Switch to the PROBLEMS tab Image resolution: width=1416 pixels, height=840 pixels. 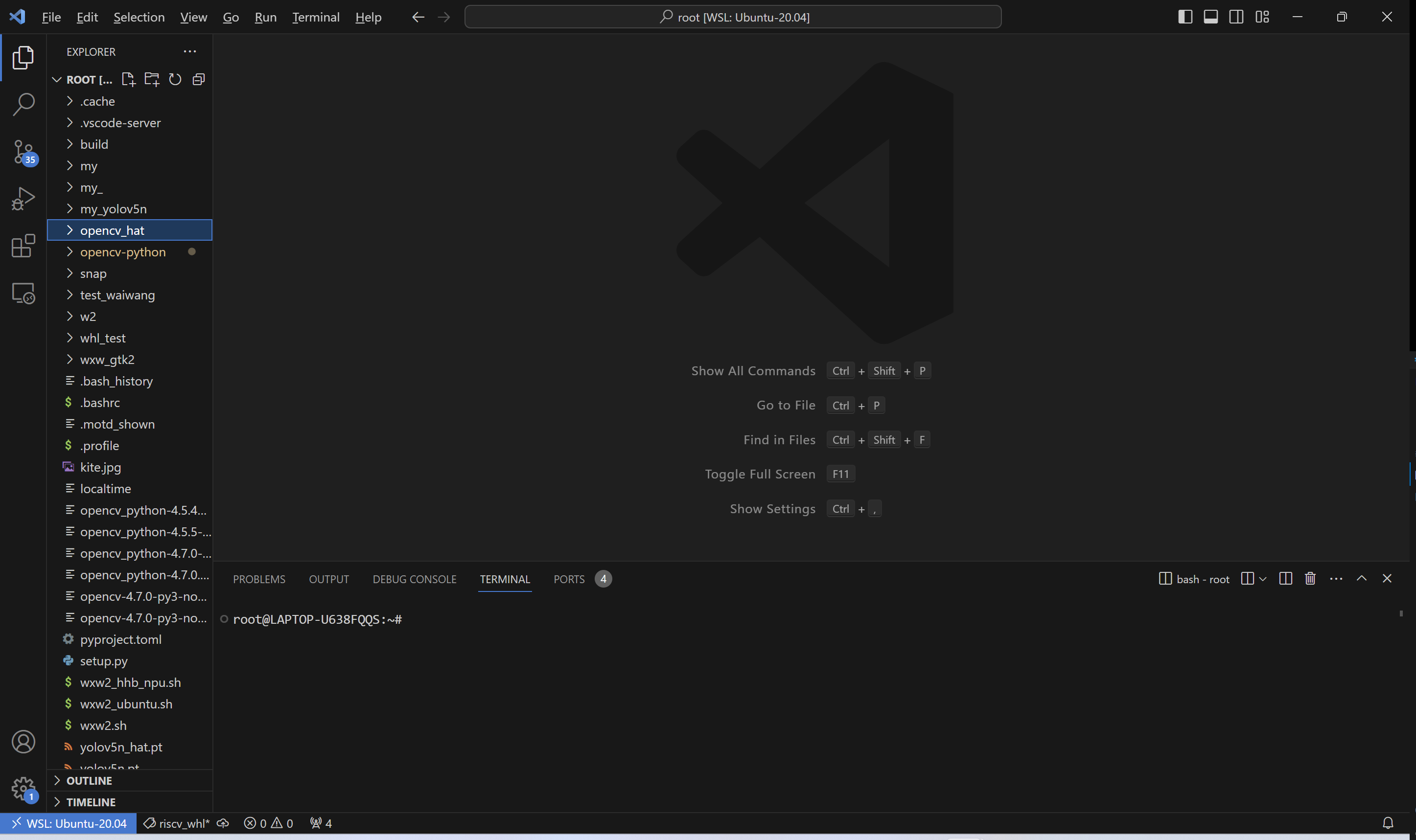pyautogui.click(x=259, y=579)
